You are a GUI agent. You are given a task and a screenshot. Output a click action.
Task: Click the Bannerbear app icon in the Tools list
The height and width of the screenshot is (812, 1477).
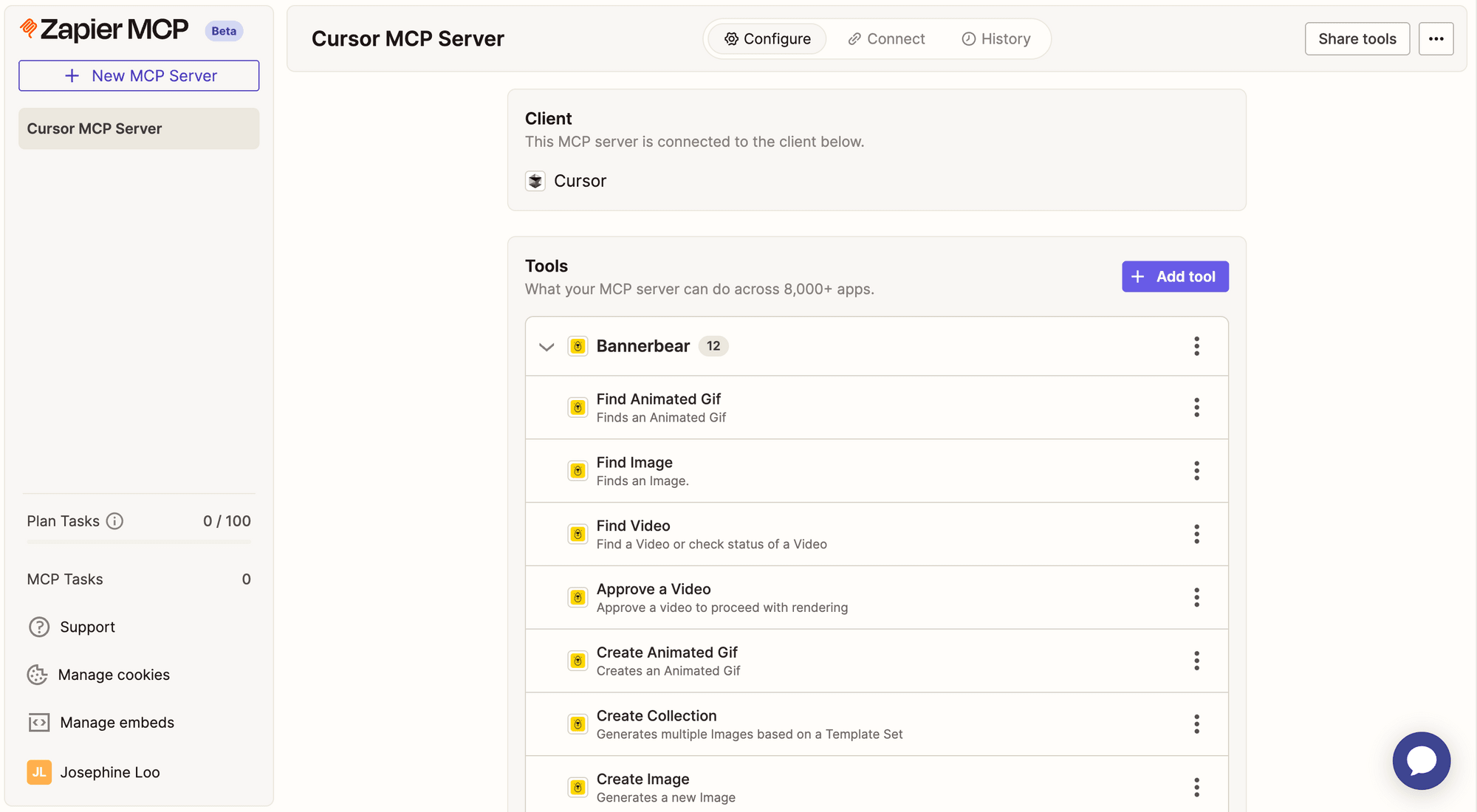pyautogui.click(x=578, y=345)
